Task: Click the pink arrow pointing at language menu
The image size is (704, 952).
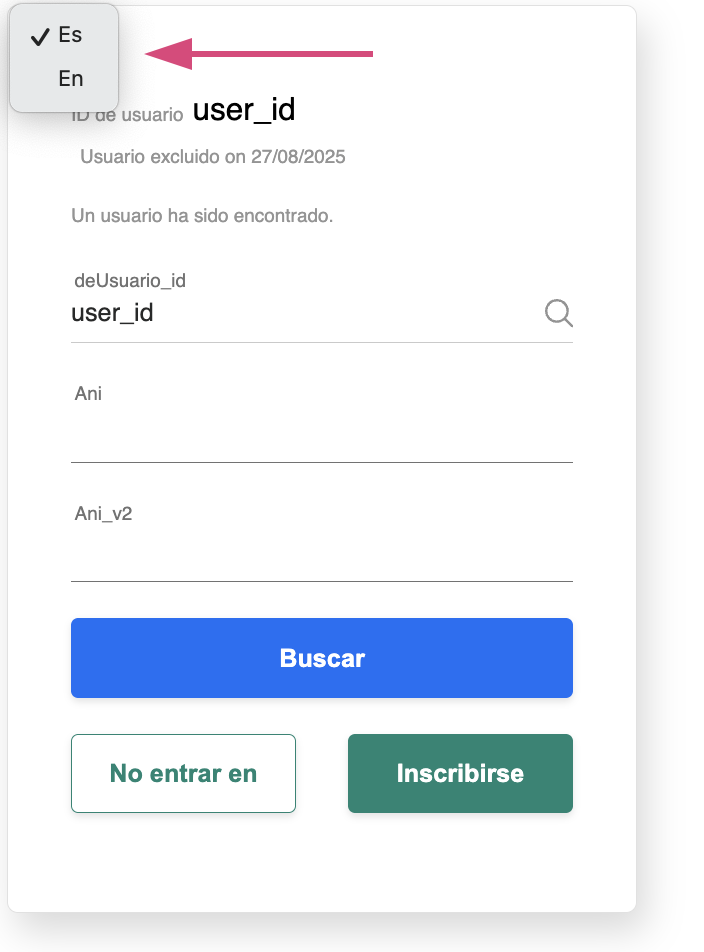Action: [x=260, y=54]
